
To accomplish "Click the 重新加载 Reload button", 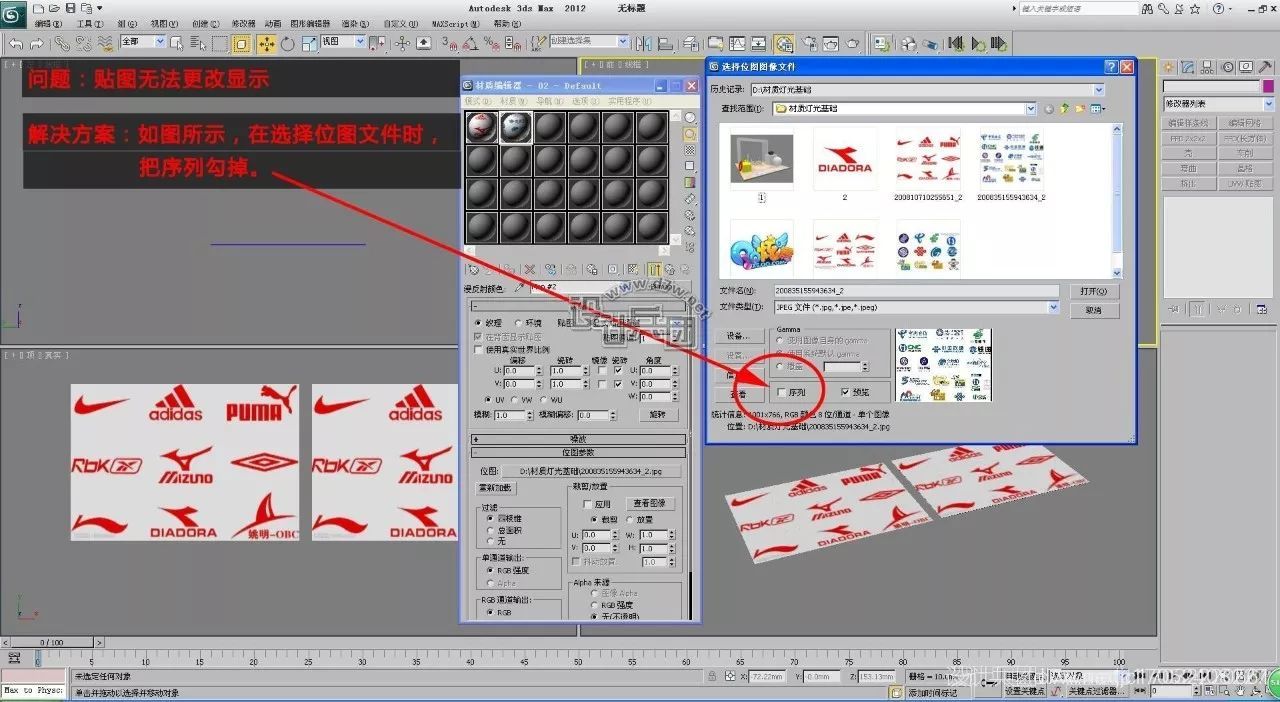I will click(x=495, y=488).
